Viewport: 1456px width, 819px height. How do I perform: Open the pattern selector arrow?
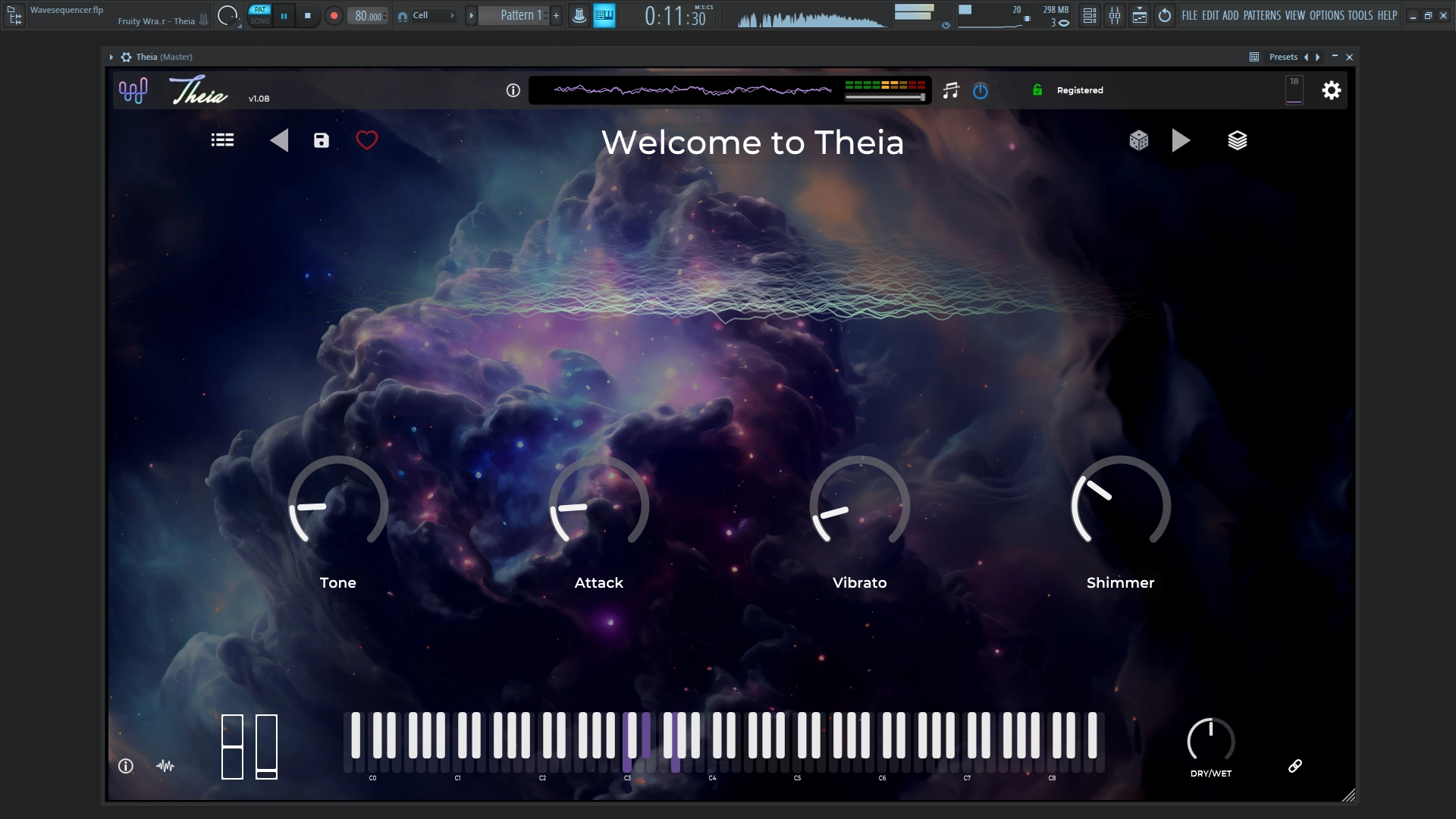tap(471, 15)
